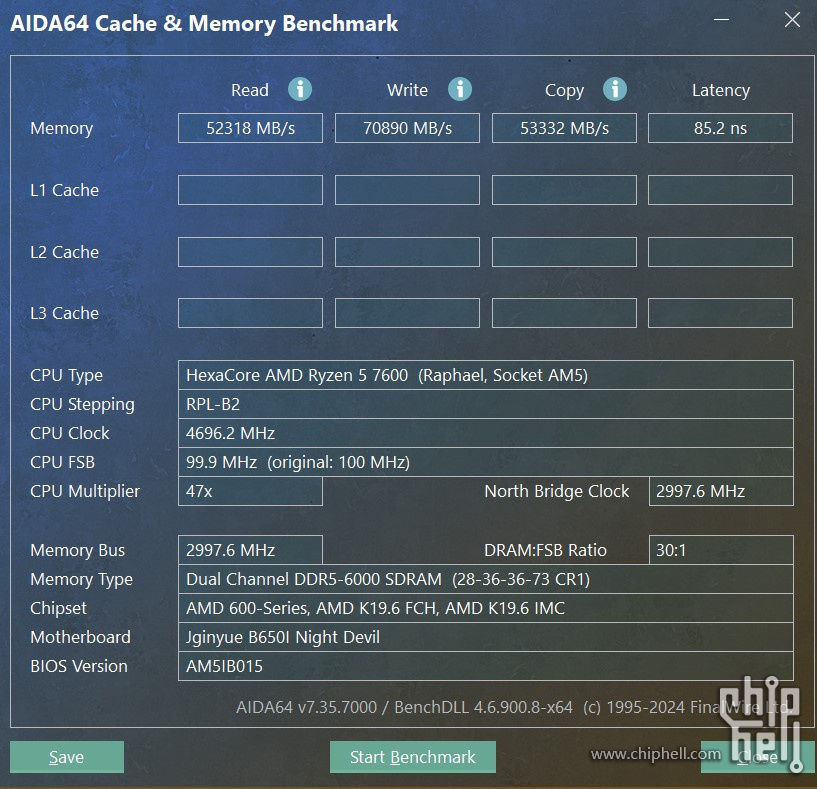This screenshot has width=817, height=789.
Task: Click the empty L2 Cache Copy field
Action: pos(564,252)
